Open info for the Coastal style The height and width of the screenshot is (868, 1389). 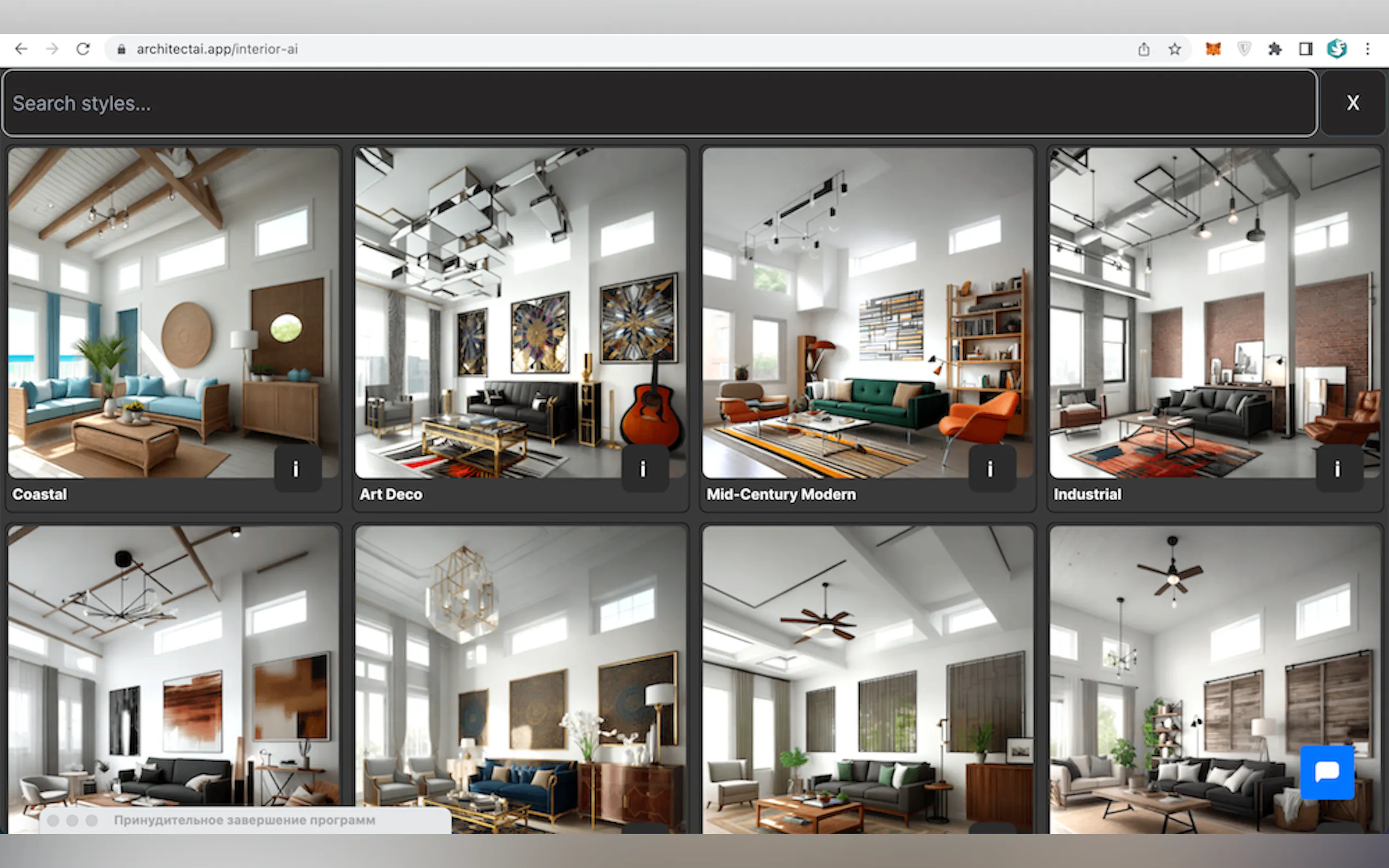(296, 469)
